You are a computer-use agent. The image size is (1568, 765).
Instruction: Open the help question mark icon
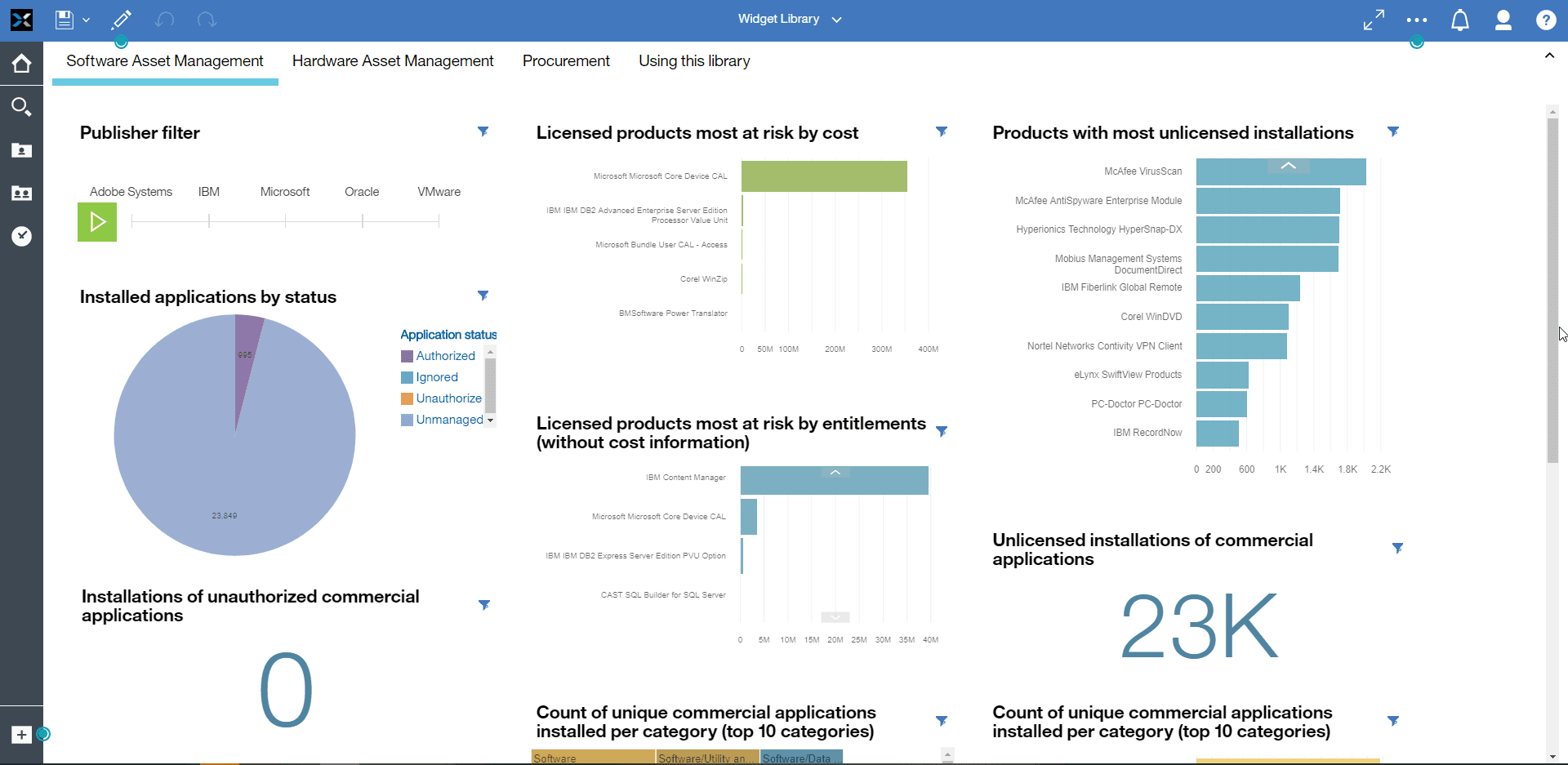(x=1548, y=20)
